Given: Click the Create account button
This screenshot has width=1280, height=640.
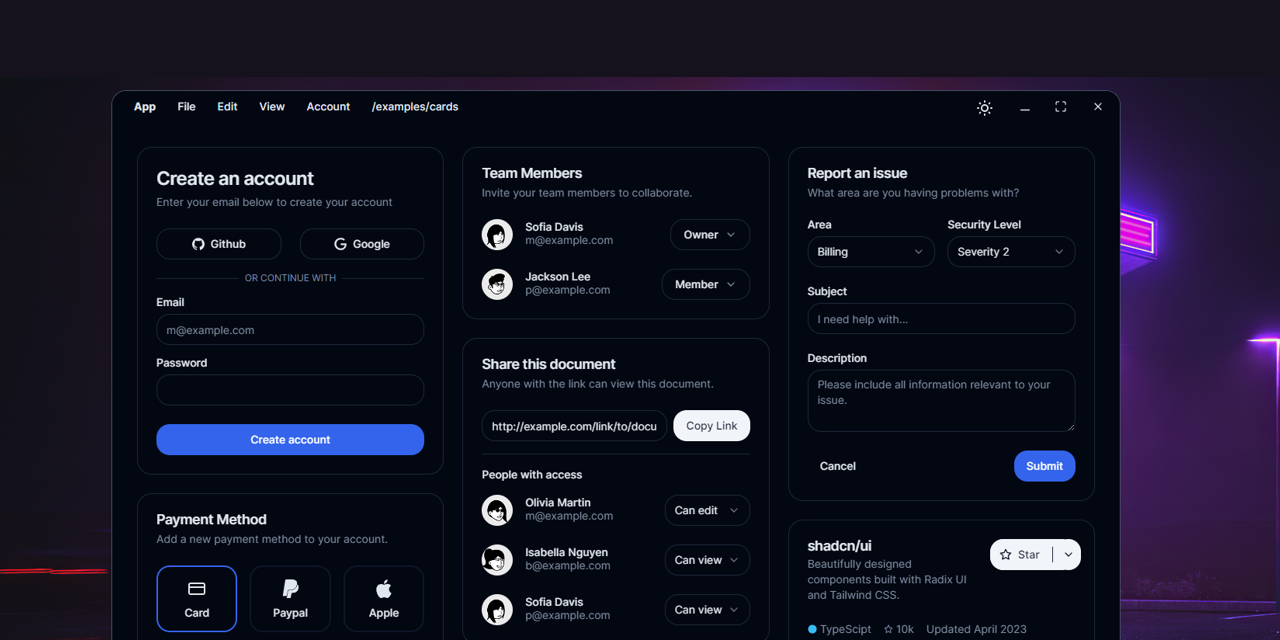Looking at the screenshot, I should pyautogui.click(x=290, y=439).
